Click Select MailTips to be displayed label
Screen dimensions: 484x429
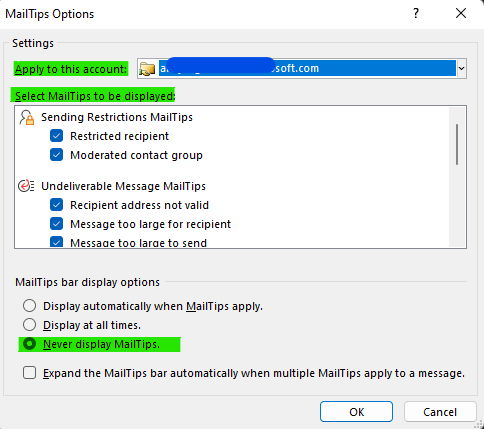(95, 96)
